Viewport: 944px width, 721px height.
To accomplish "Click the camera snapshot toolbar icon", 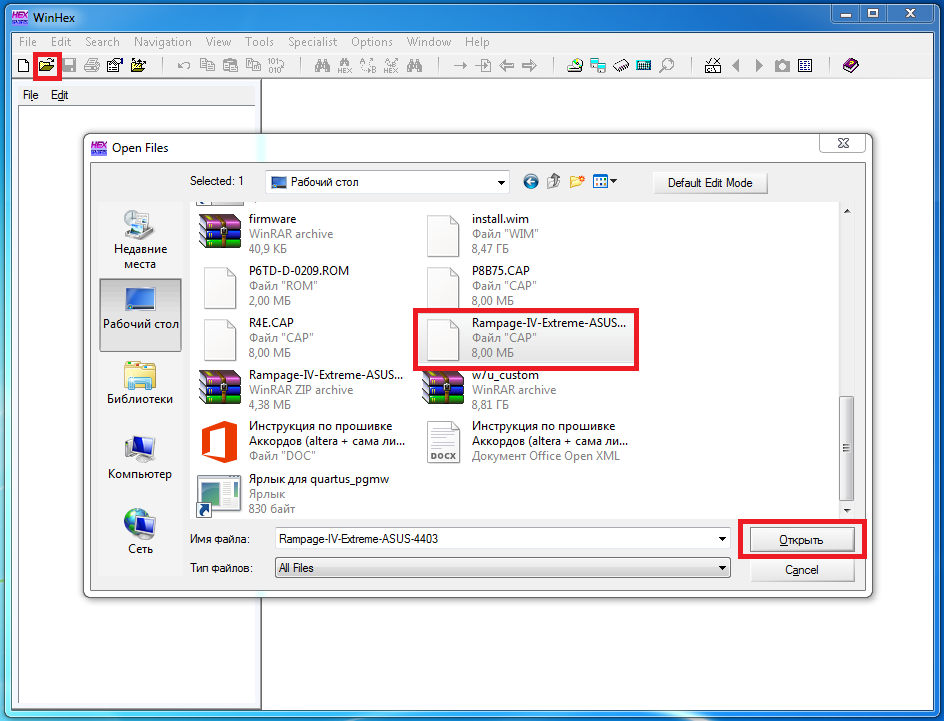I will (x=782, y=66).
